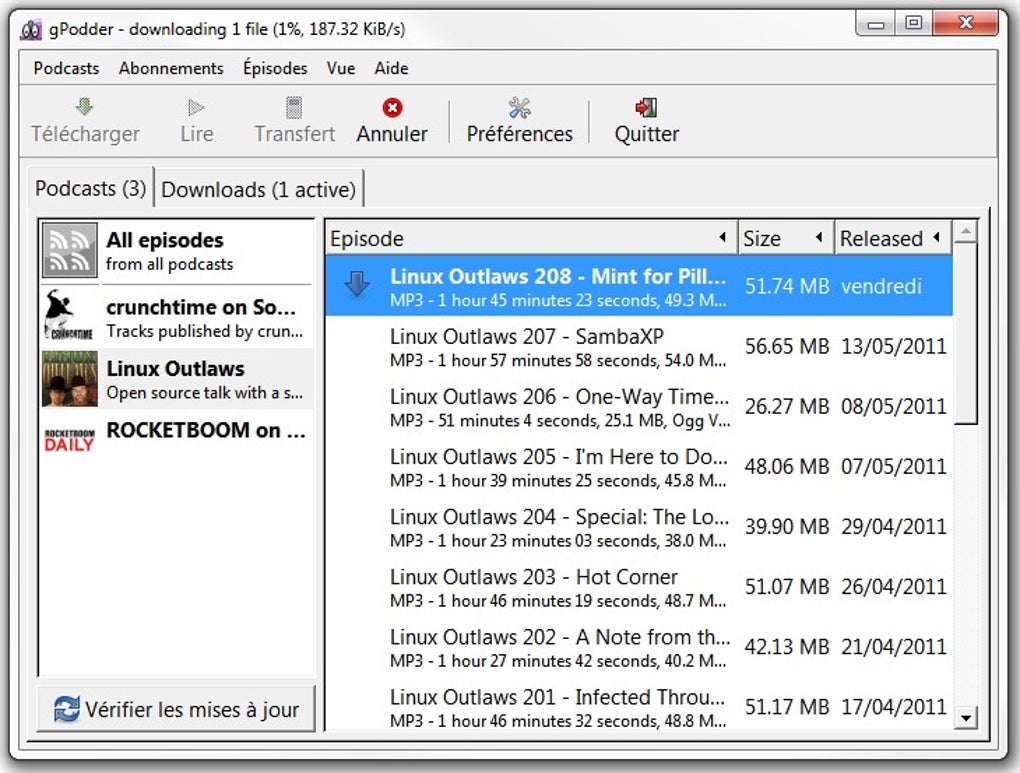Click the 21/04/2011 release date
Screen dimensions: 1020x773
(x=894, y=647)
